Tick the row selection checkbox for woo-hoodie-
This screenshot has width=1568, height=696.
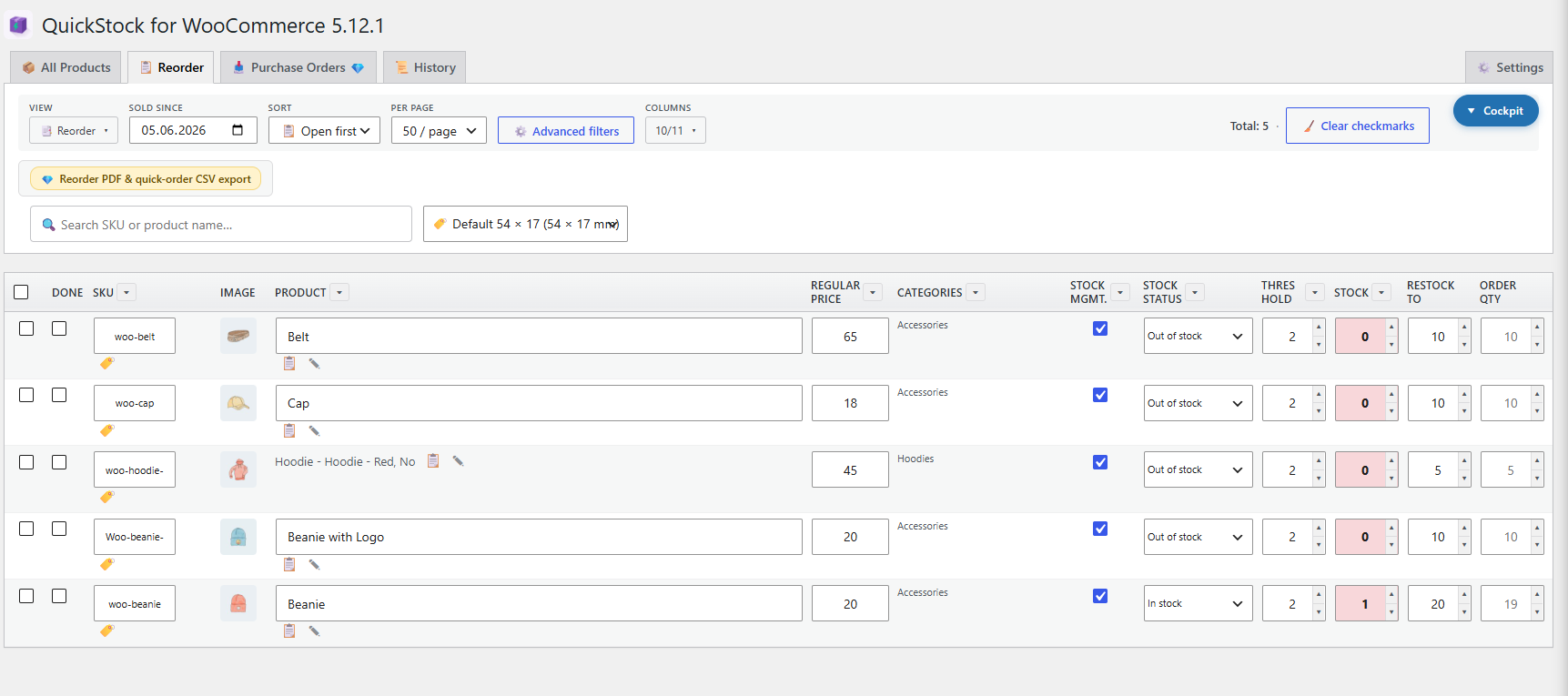click(26, 462)
